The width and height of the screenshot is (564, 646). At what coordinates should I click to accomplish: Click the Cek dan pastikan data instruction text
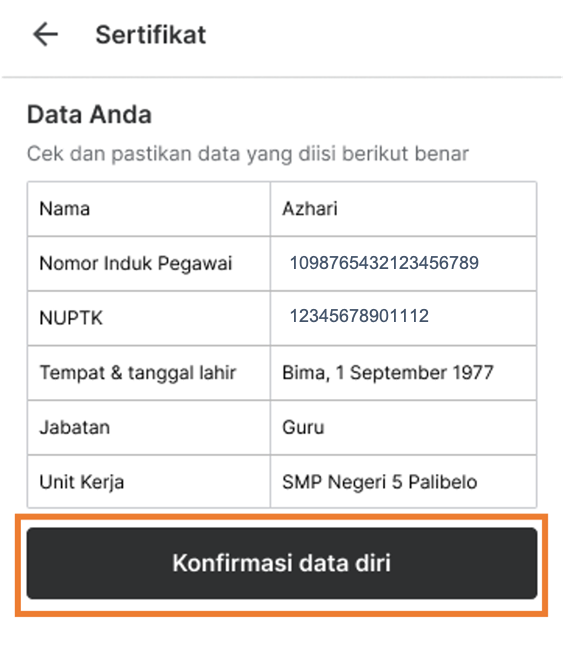pyautogui.click(x=248, y=154)
